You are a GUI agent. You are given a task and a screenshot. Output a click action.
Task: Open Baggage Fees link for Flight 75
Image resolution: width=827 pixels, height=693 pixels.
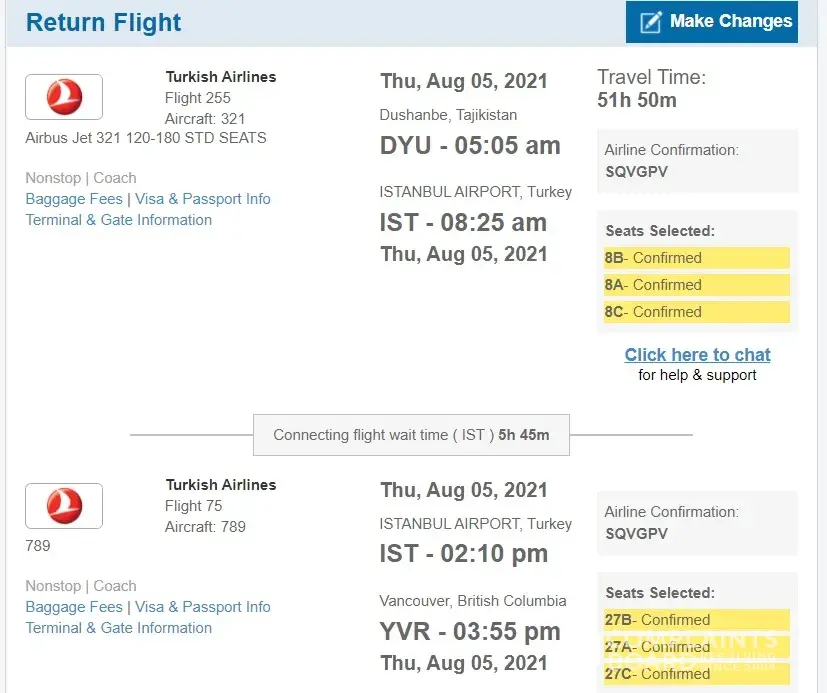point(74,607)
